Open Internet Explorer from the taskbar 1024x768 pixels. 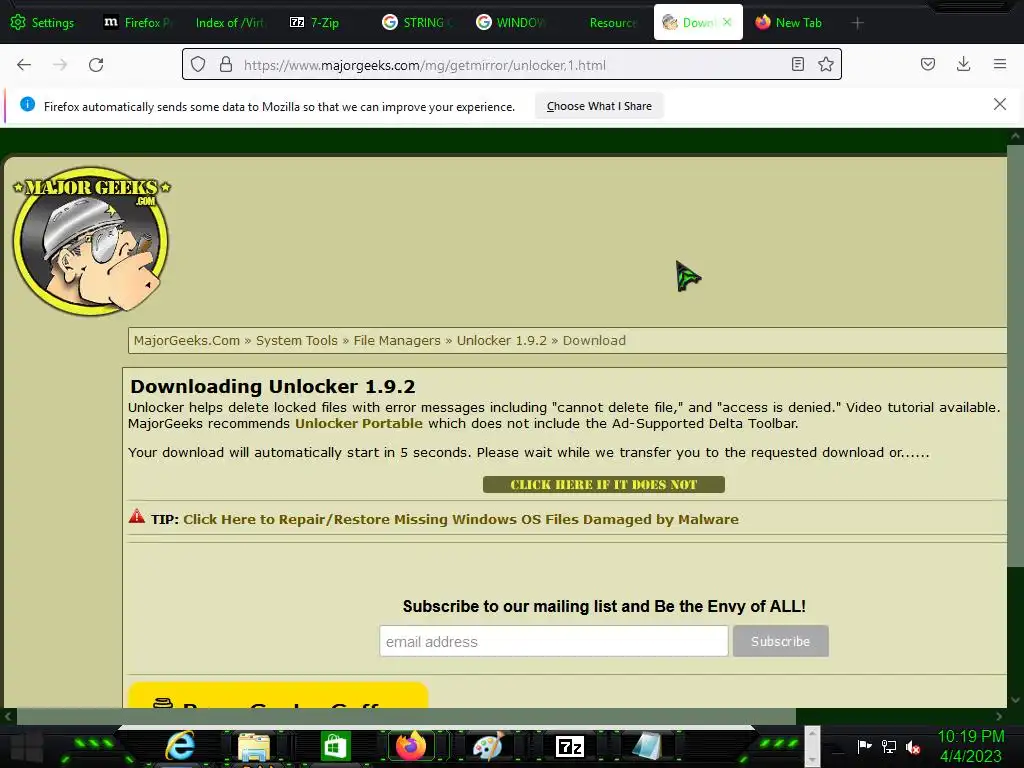[180, 746]
